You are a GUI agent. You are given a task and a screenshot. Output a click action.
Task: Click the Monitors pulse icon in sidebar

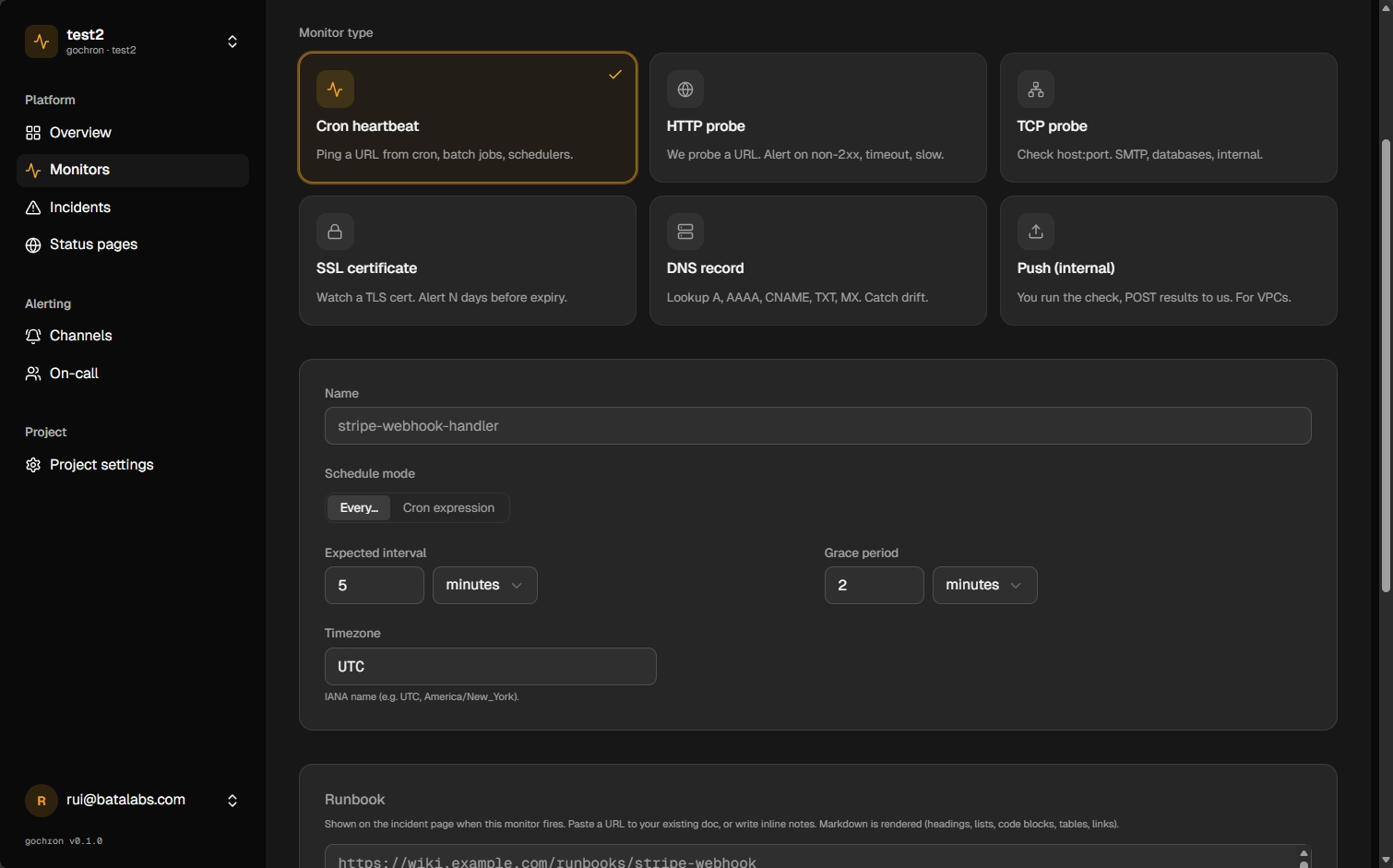pyautogui.click(x=33, y=171)
